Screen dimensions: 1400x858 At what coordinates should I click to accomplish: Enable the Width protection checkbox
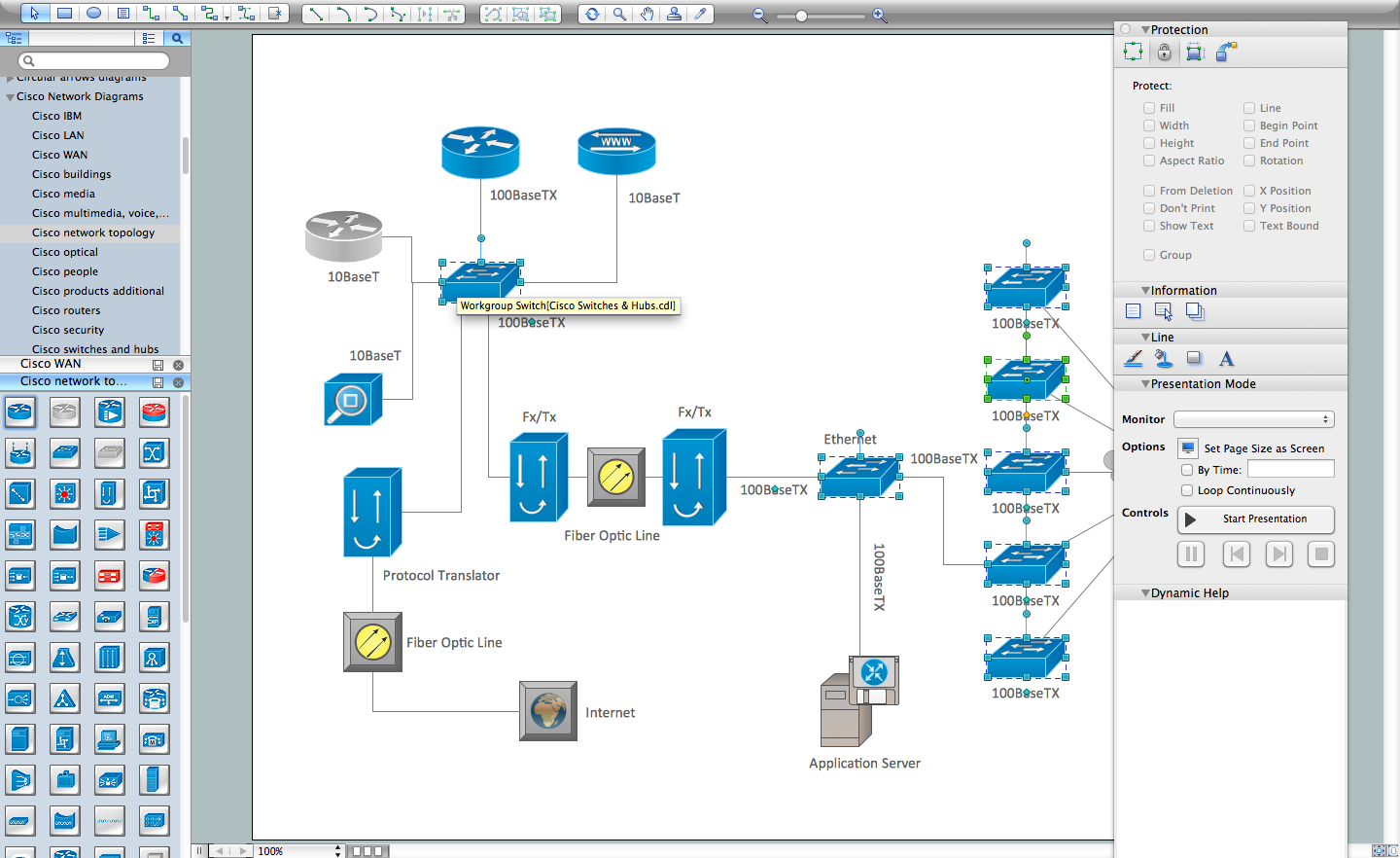click(x=1147, y=125)
